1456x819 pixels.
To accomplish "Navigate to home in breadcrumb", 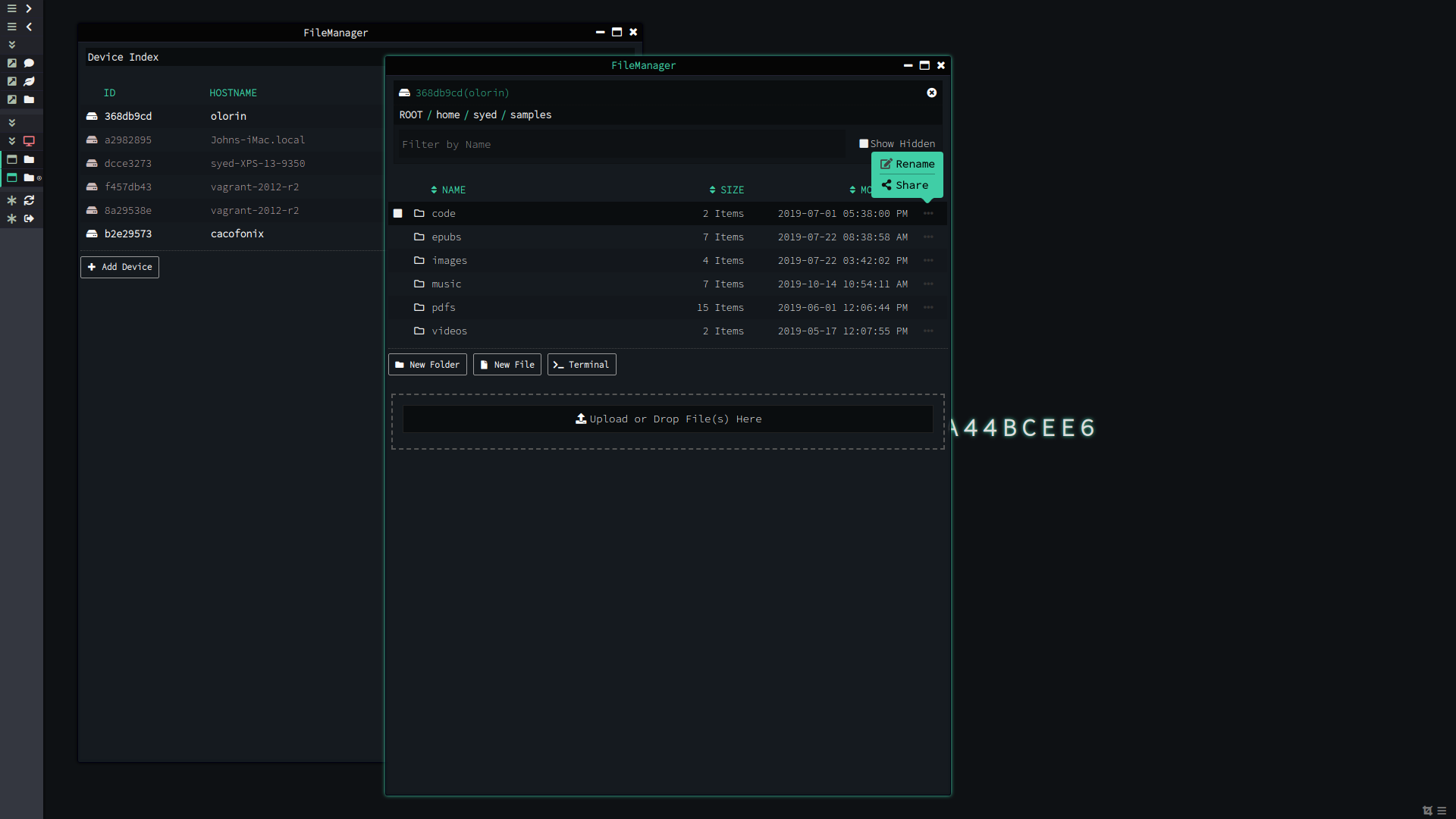I will pos(447,115).
